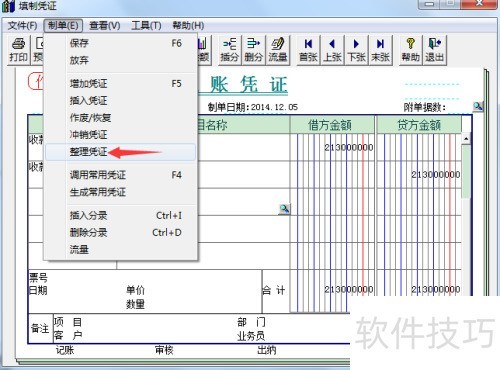Viewport: 500px width, 370px height.
Task: Open the 流量 cash flow toolbar icon
Action: (277, 50)
